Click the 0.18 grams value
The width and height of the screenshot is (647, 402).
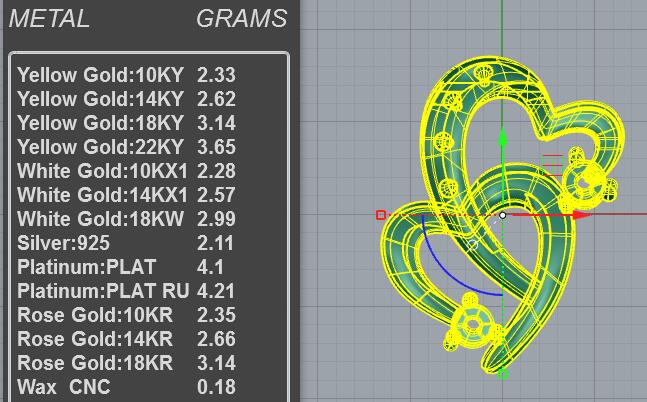(x=216, y=387)
